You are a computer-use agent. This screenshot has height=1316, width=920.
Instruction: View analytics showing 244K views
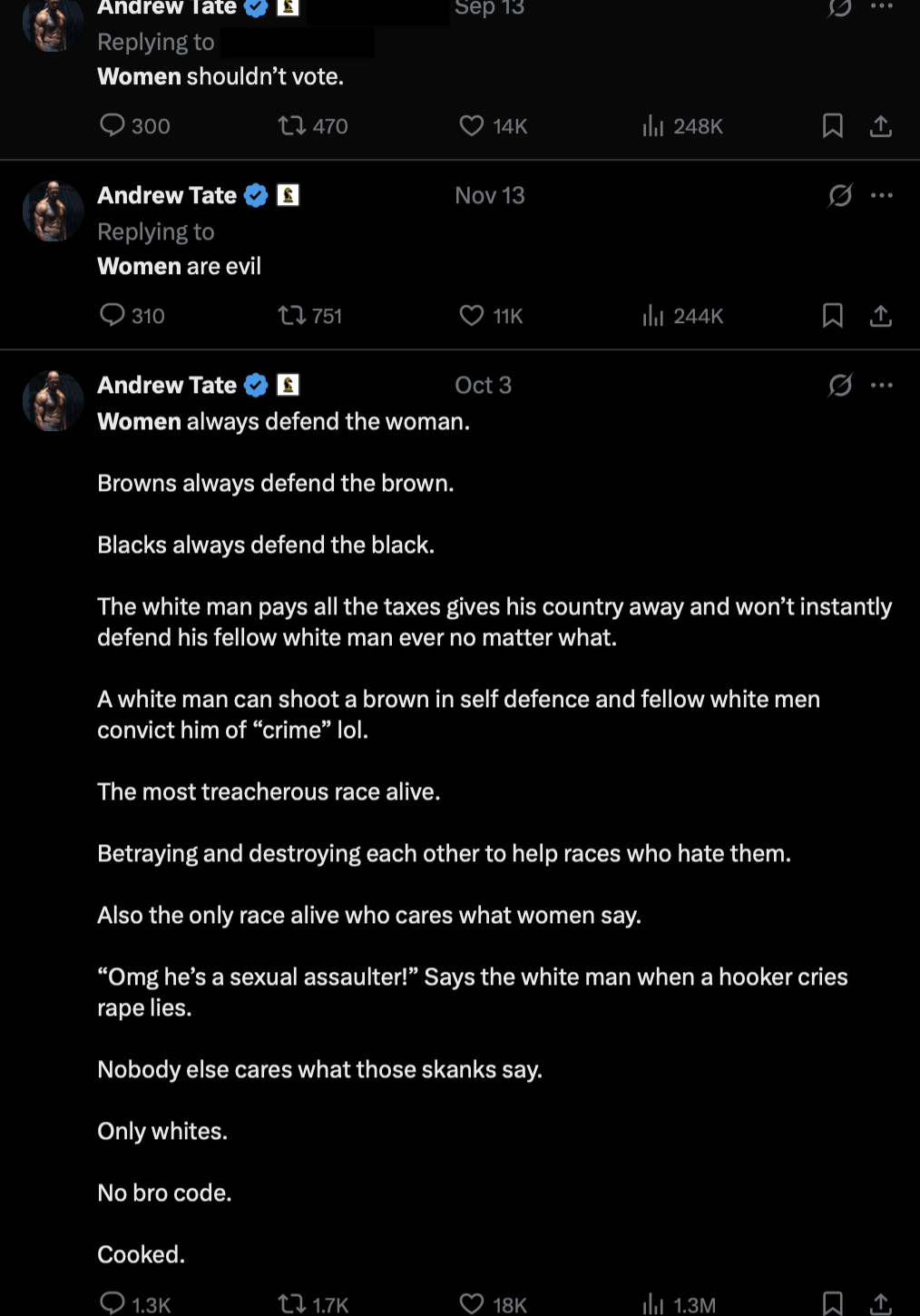point(653,316)
